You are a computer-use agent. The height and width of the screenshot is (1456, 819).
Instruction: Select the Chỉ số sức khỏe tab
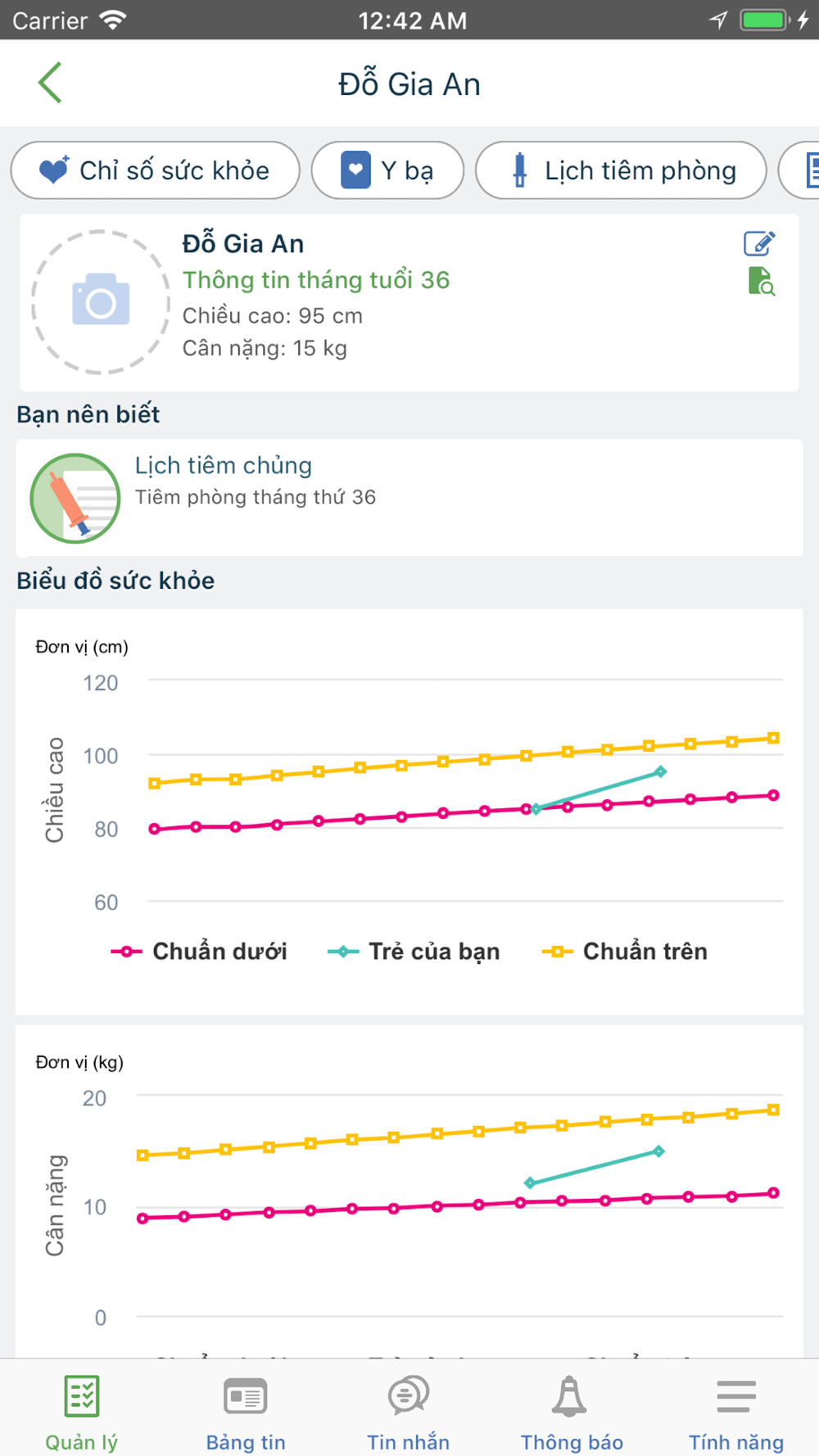(155, 170)
